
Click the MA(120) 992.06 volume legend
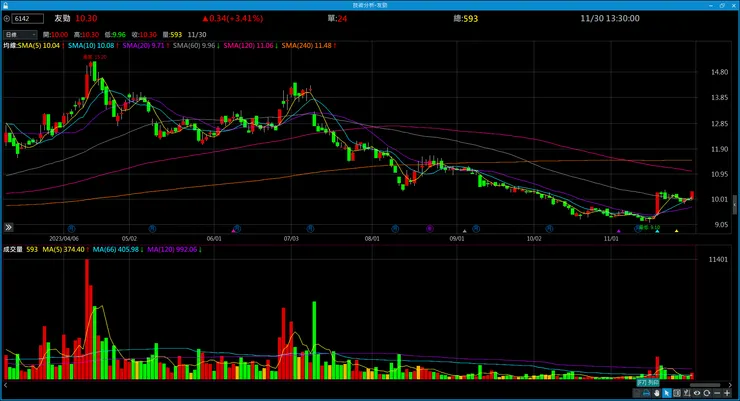pyautogui.click(x=172, y=250)
